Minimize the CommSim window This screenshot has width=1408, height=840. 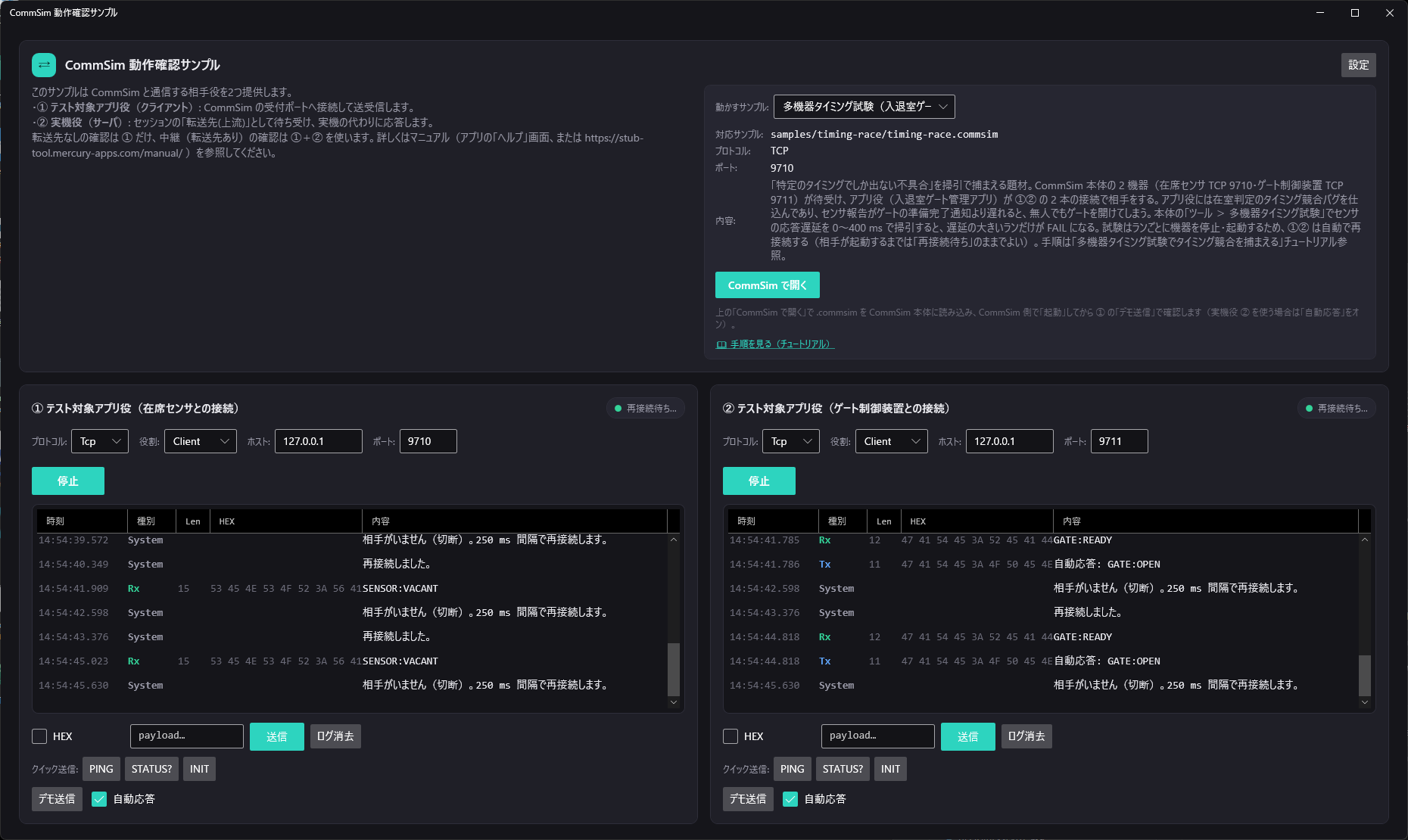1320,13
